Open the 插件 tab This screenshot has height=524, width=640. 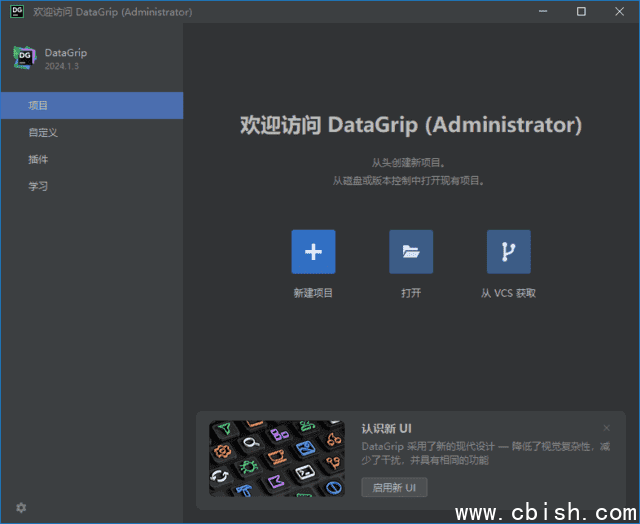(x=92, y=160)
